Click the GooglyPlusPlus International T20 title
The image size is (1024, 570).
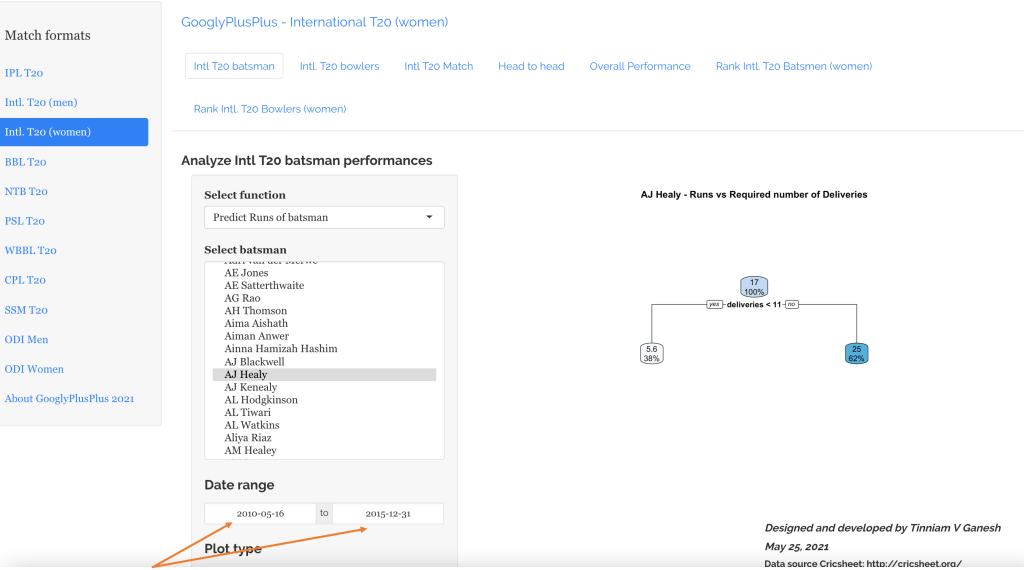[x=314, y=22]
